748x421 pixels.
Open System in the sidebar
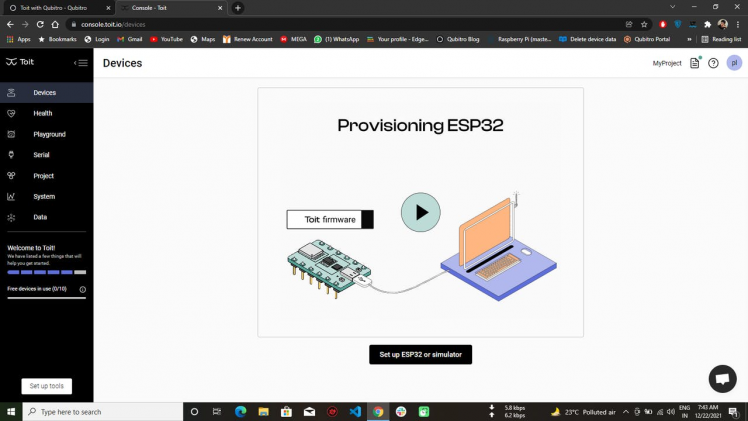tap(46, 196)
